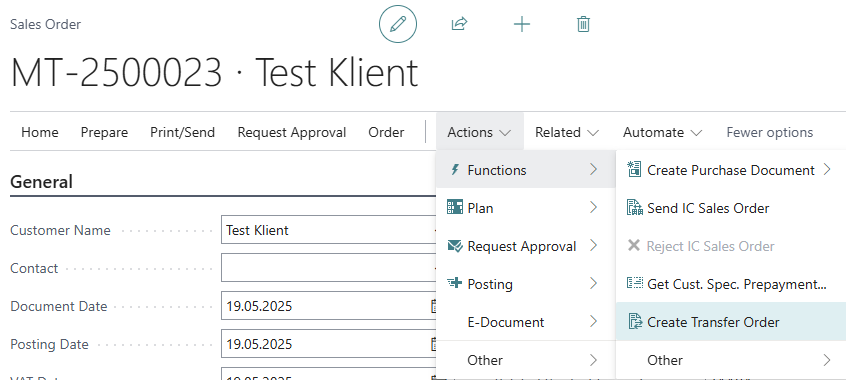Collapse the Actions dropdown menu
The image size is (846, 380).
[479, 132]
